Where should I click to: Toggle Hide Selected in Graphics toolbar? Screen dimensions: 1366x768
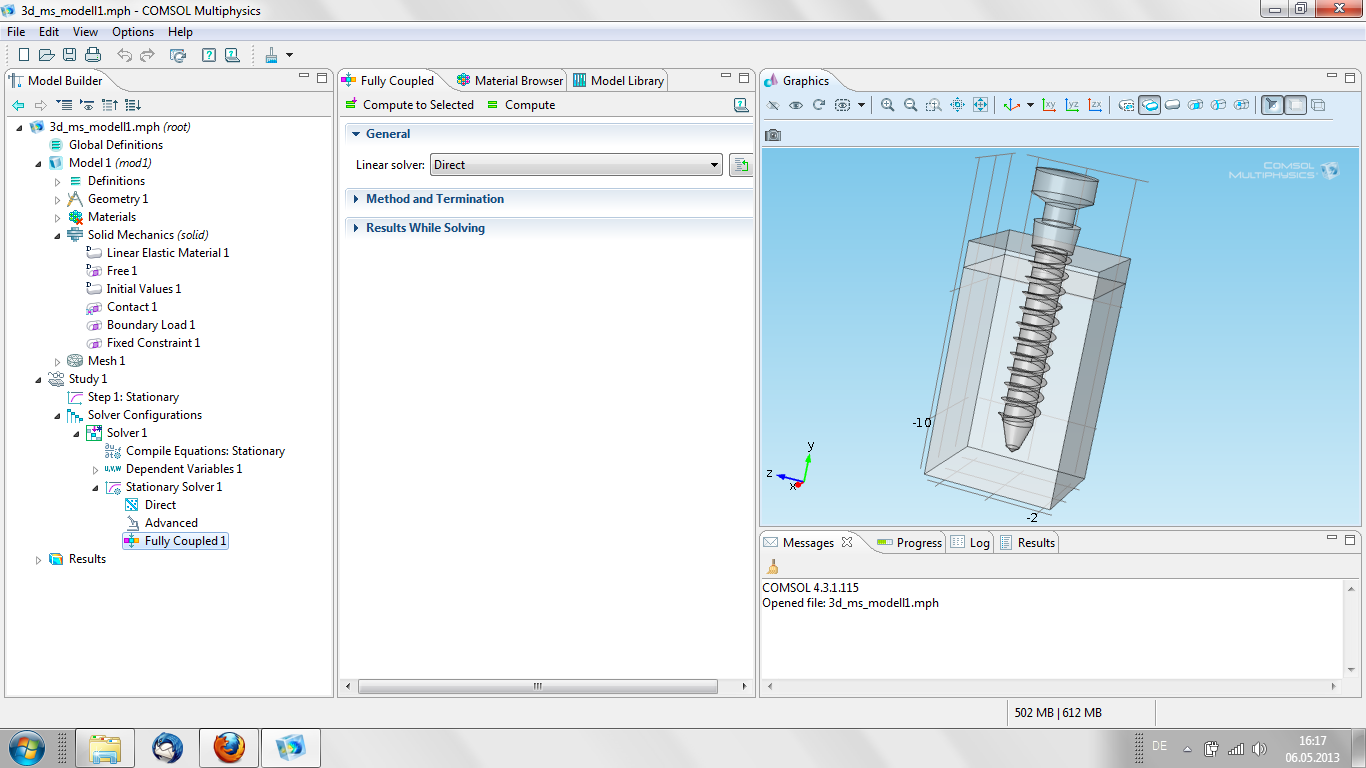(x=773, y=105)
